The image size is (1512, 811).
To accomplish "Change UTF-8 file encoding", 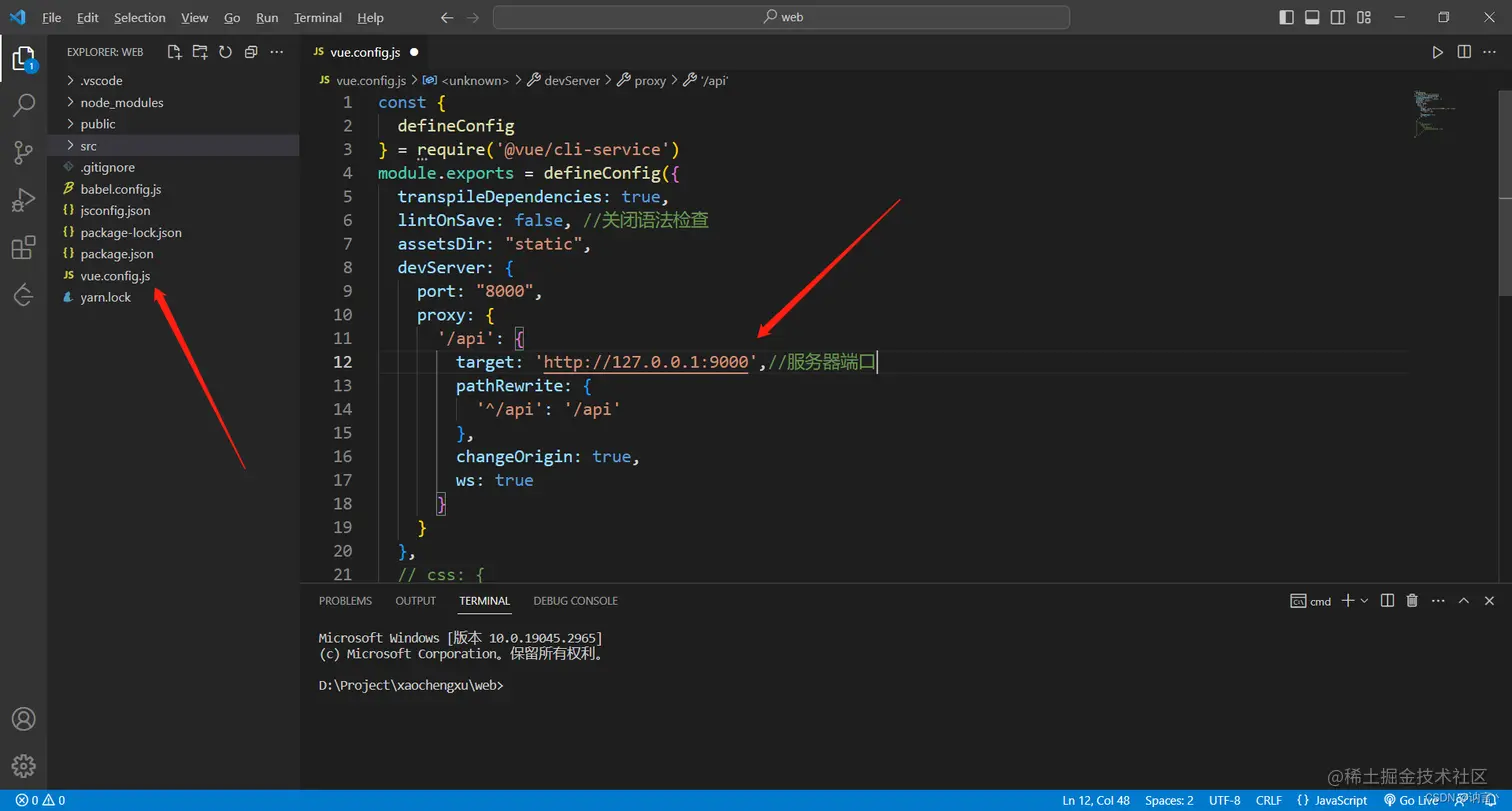I will pyautogui.click(x=1224, y=800).
